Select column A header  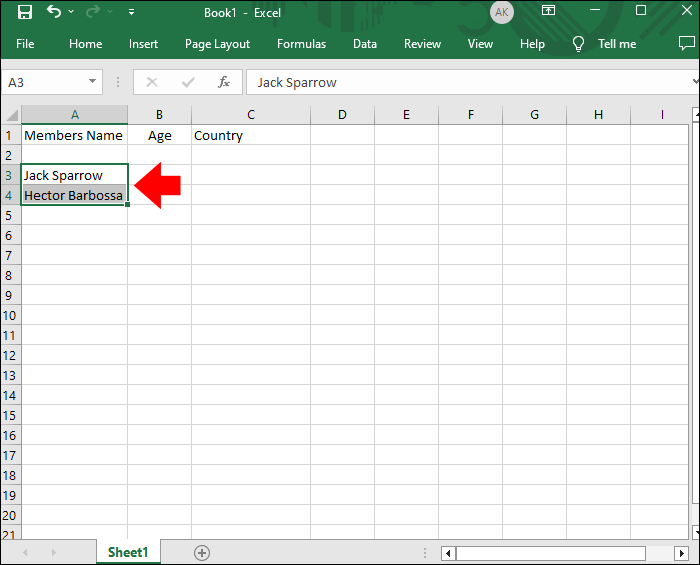[x=75, y=115]
